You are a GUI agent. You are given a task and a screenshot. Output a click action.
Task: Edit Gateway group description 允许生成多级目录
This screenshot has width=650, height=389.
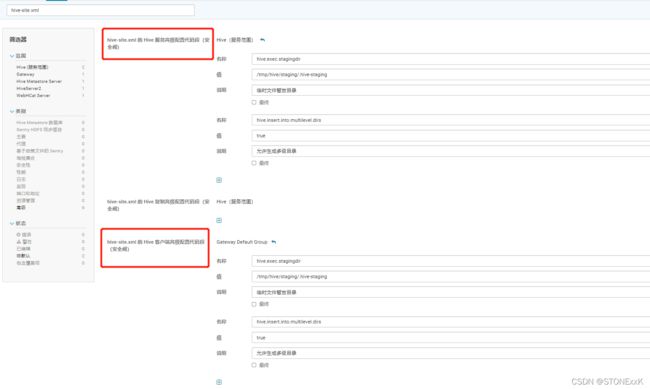(x=451, y=353)
